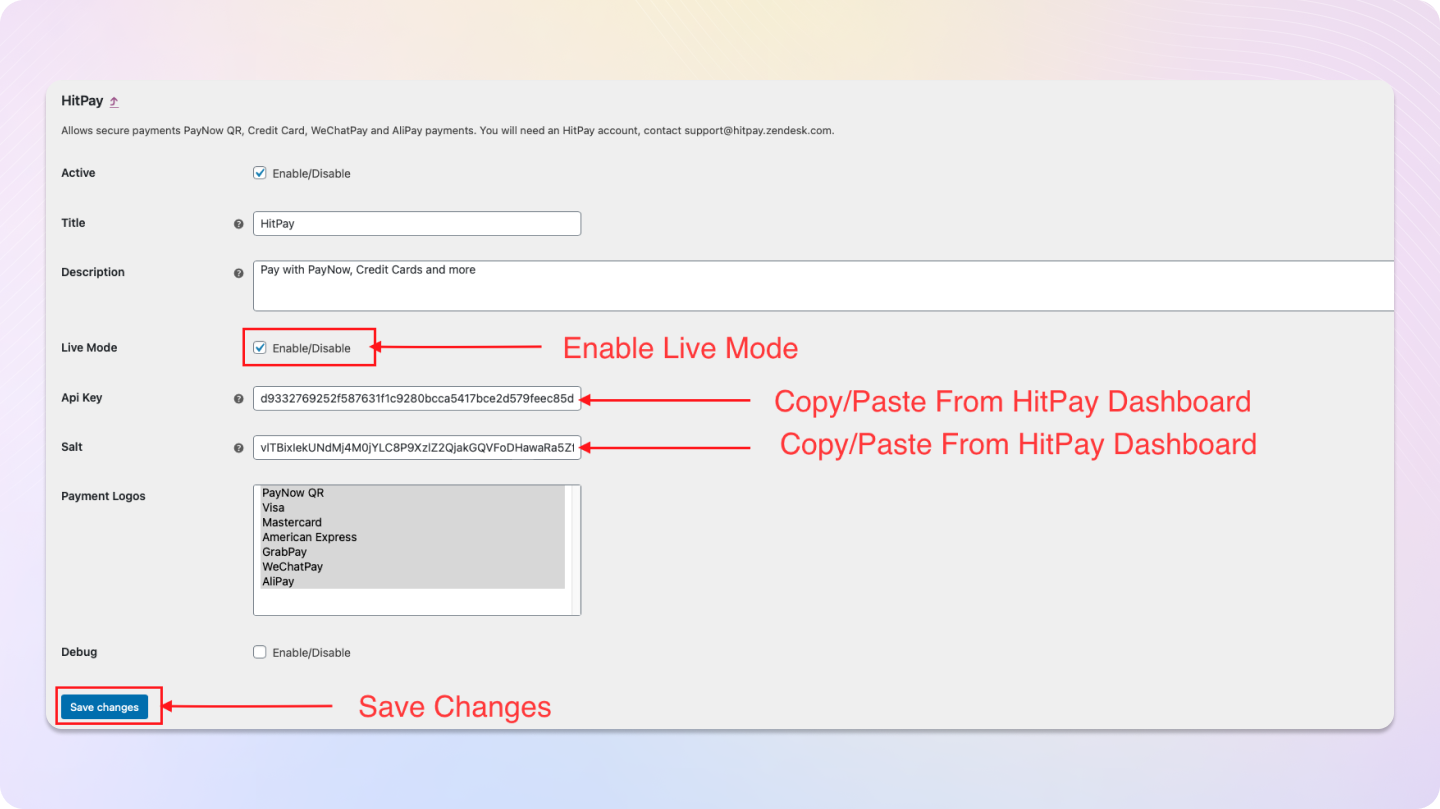The width and height of the screenshot is (1440, 809).
Task: Select Mastercard in Payment Logos list
Action: (410, 523)
